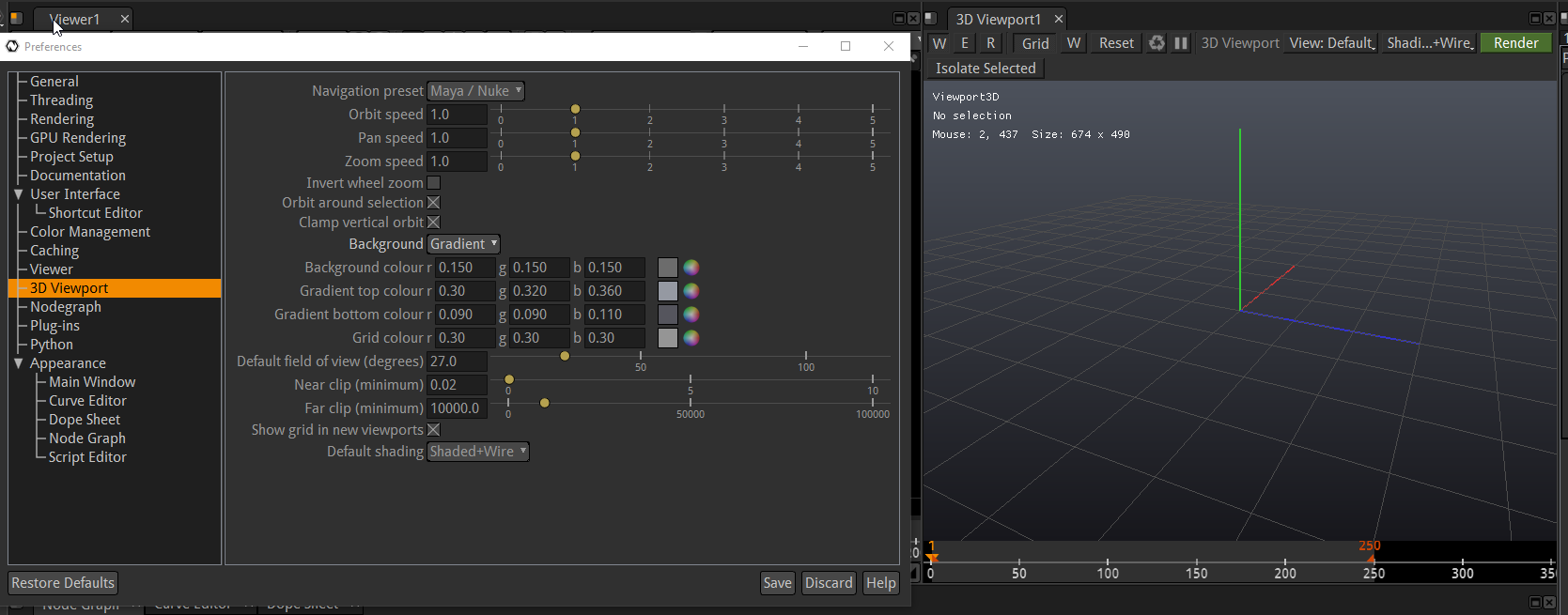Click frame 250 marker on timeline
Image resolution: width=1568 pixels, height=615 pixels.
pyautogui.click(x=1372, y=561)
